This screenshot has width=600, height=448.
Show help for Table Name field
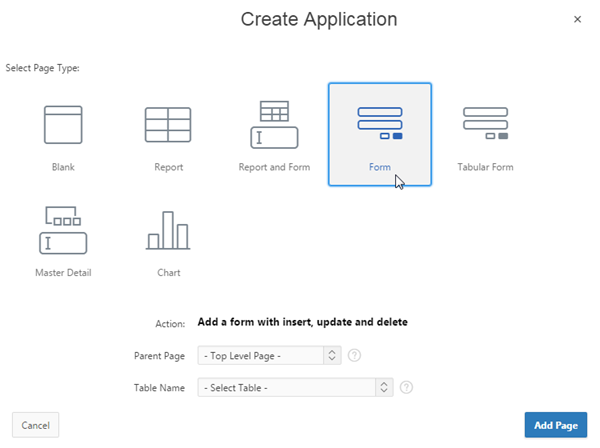(406, 388)
